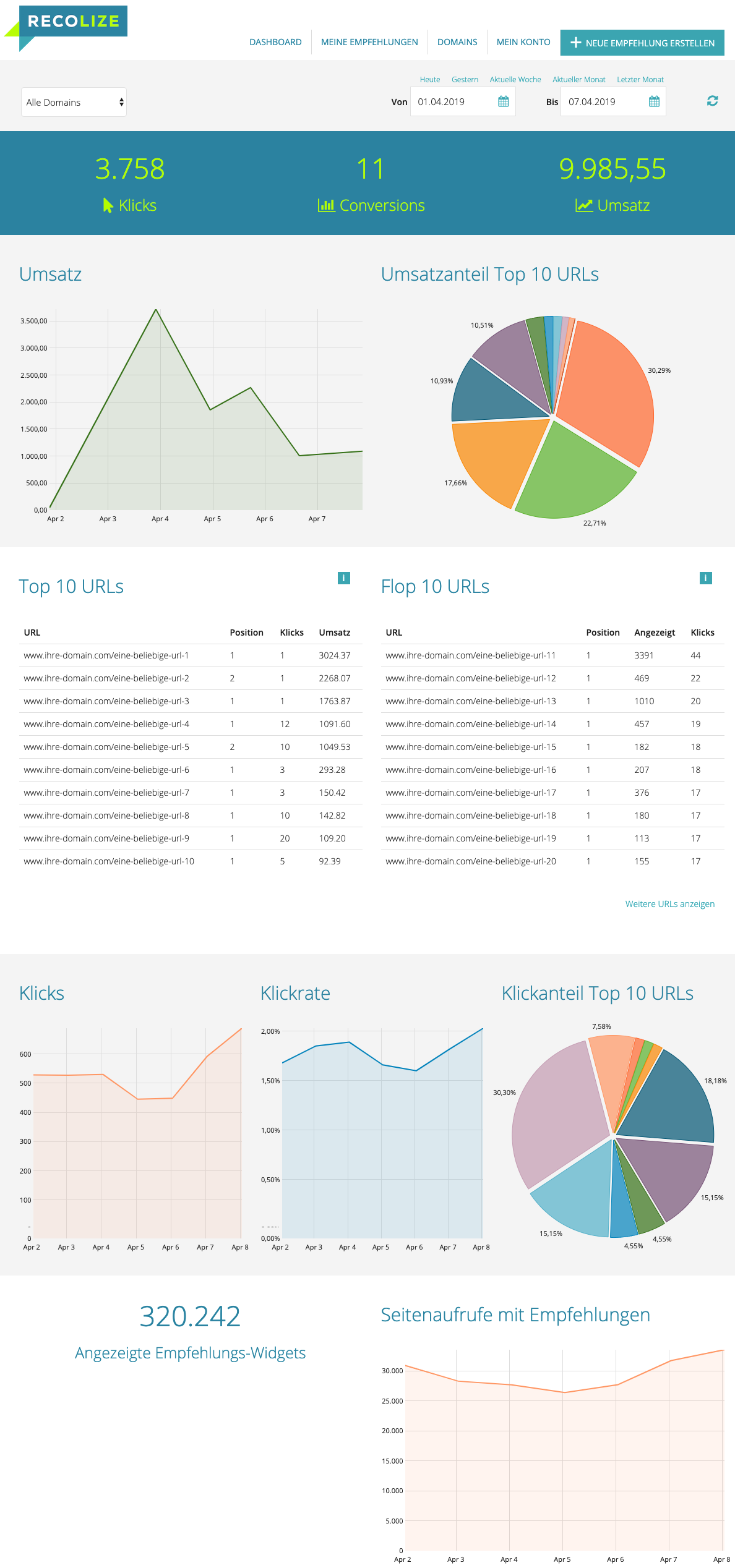Click row eine-beliebige-url-15 in Flop 10
The width and height of the screenshot is (735, 1568).
[552, 747]
